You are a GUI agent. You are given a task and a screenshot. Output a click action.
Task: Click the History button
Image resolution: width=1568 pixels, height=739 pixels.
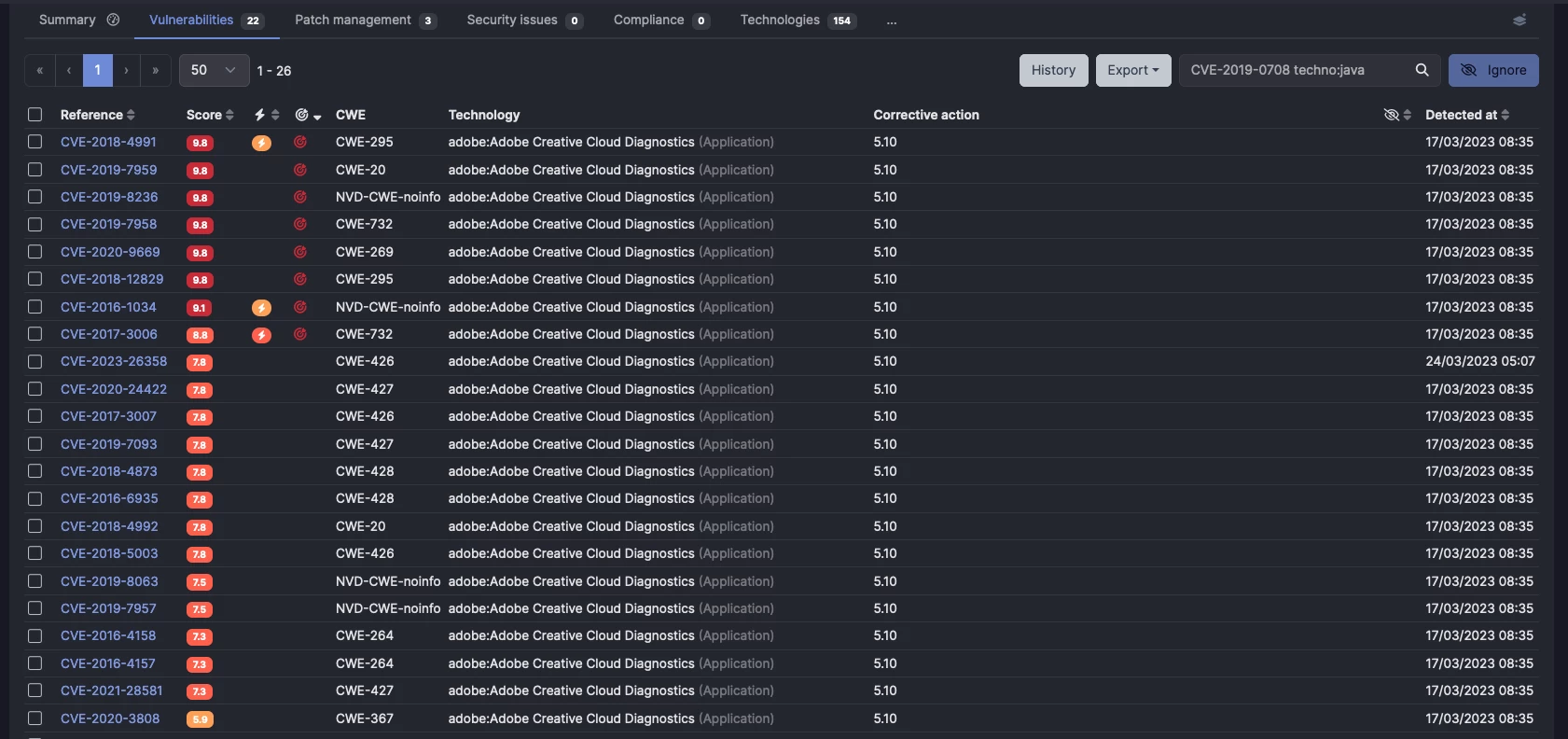pyautogui.click(x=1053, y=70)
